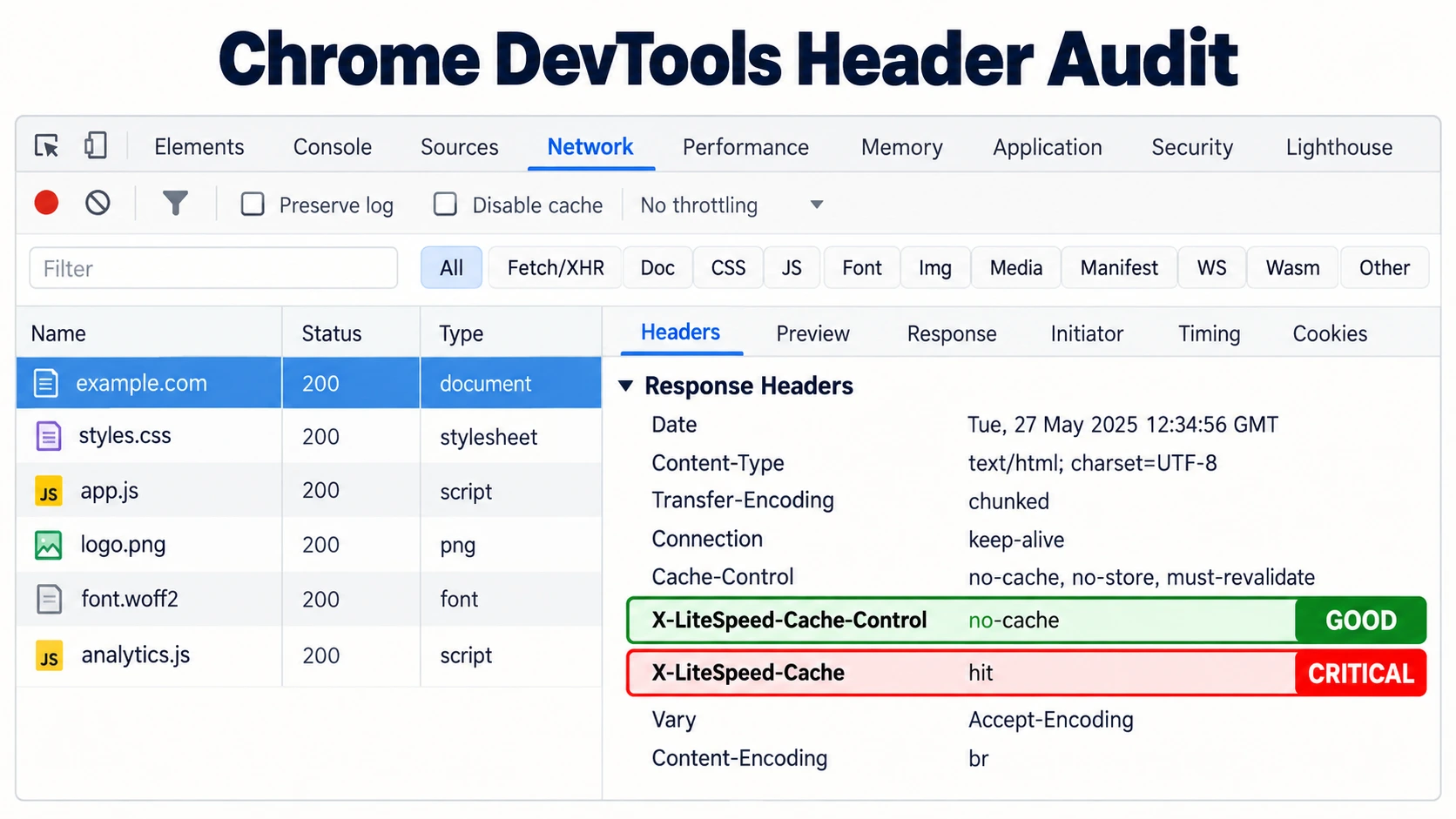Screen dimensions: 1456x819
Task: Activate the inspect element picker icon
Action: (x=46, y=145)
